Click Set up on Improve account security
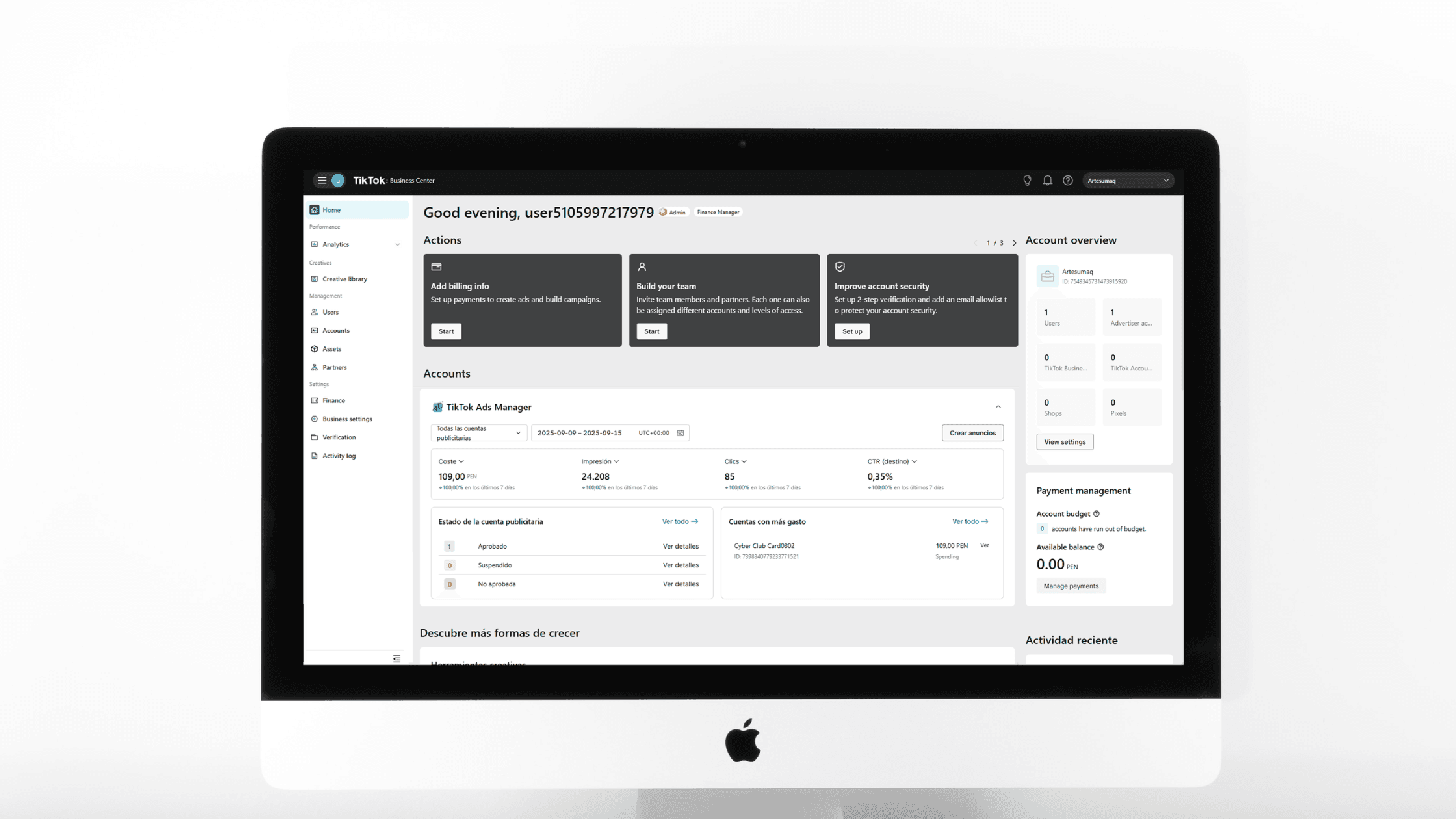Screen dimensions: 1456x819 click(852, 331)
